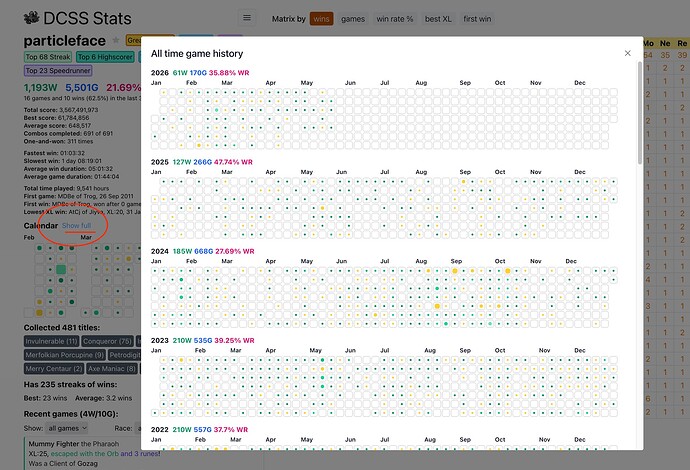The width and height of the screenshot is (690, 470).
Task: Click the '5,501G' total games figure
Action: pos(82,88)
